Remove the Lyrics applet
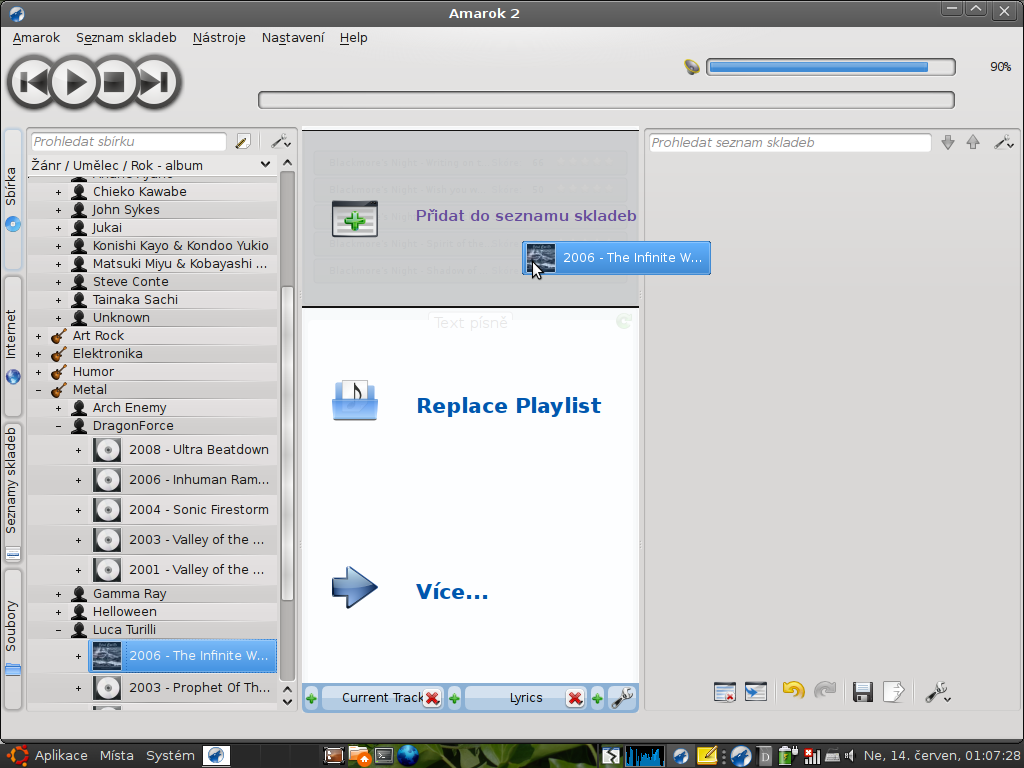 point(575,698)
